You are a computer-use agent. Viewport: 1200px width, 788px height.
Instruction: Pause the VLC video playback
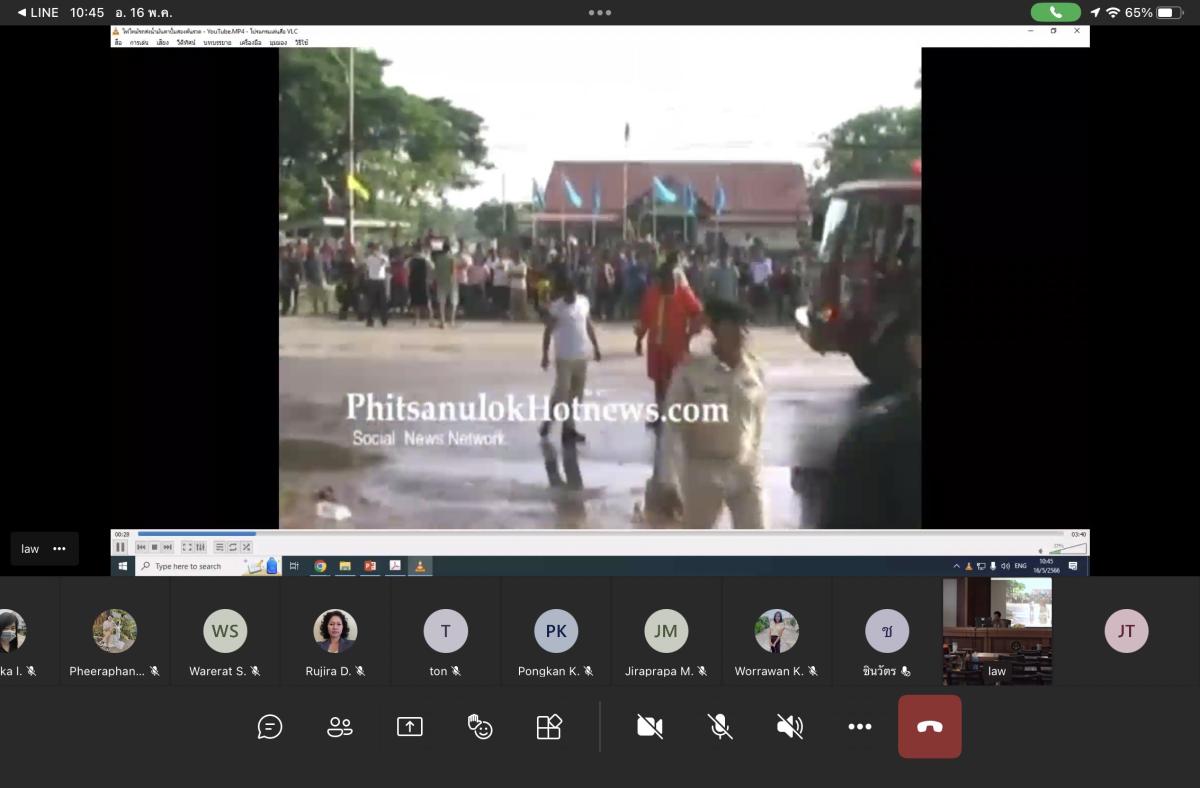point(120,547)
